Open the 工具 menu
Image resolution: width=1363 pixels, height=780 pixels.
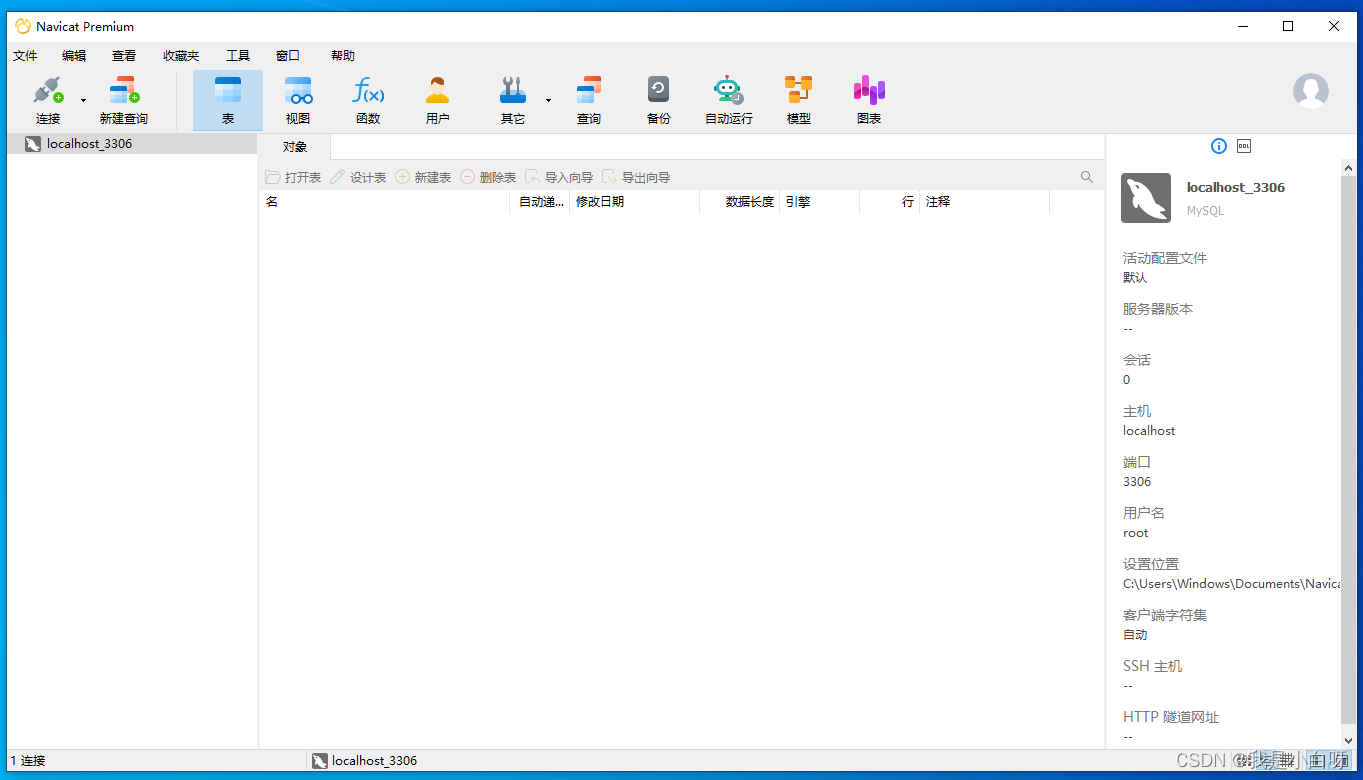point(238,56)
